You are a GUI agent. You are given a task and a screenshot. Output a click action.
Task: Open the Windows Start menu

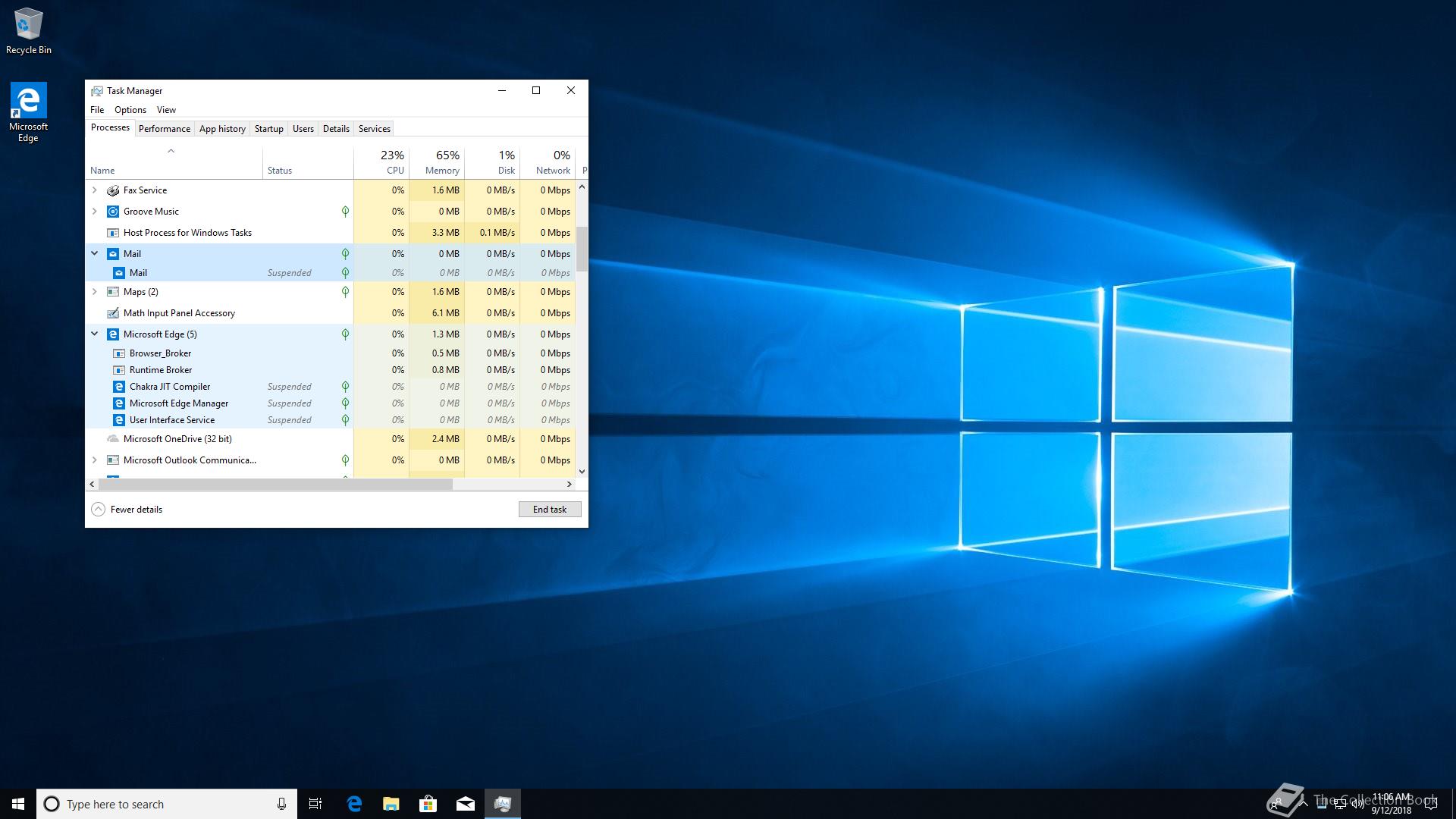(x=18, y=804)
